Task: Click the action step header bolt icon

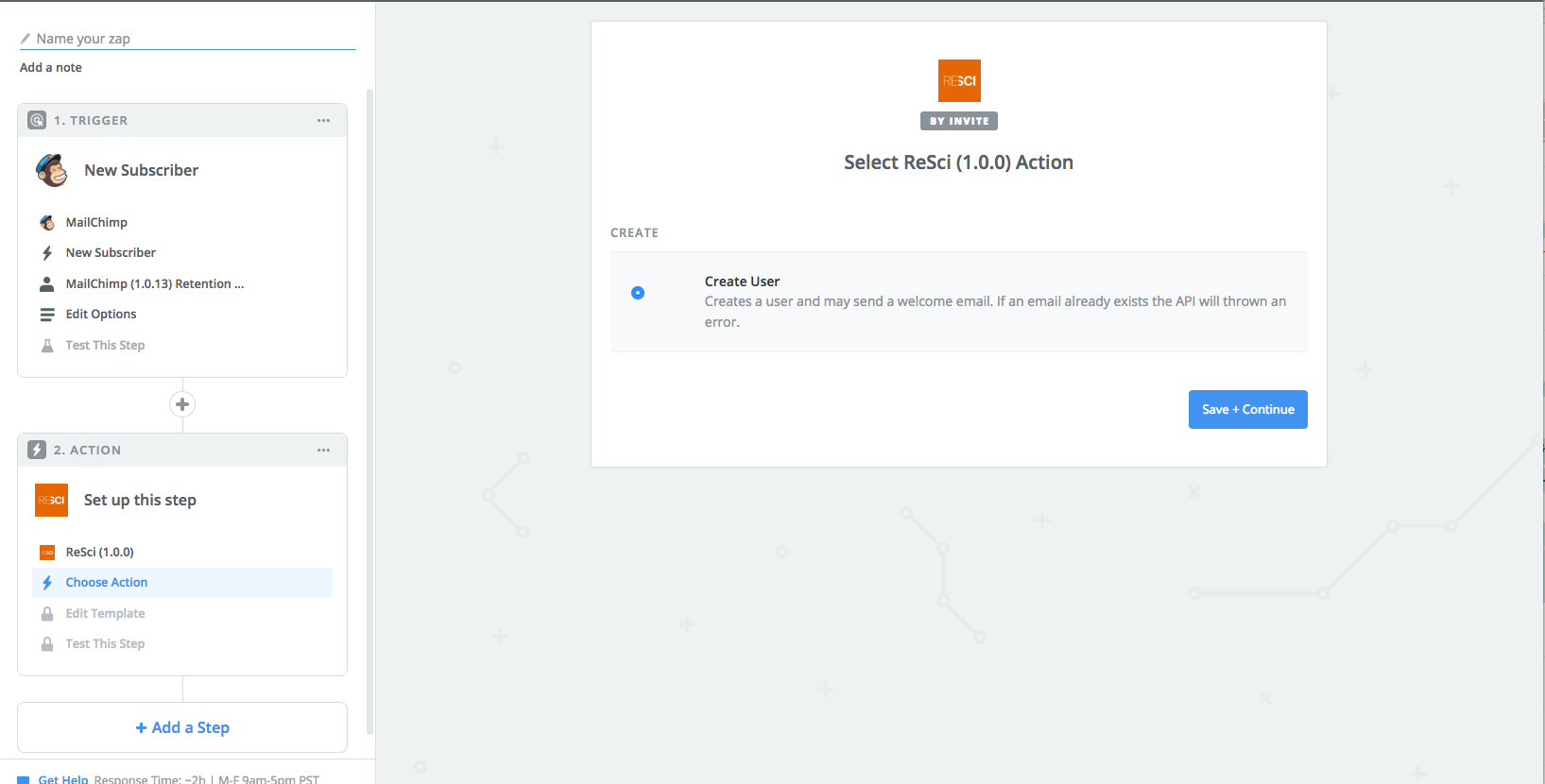Action: (37, 450)
